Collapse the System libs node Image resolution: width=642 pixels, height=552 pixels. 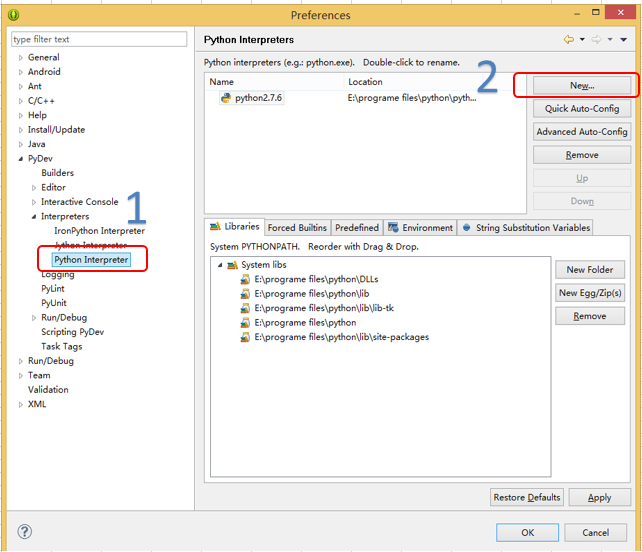[220, 265]
